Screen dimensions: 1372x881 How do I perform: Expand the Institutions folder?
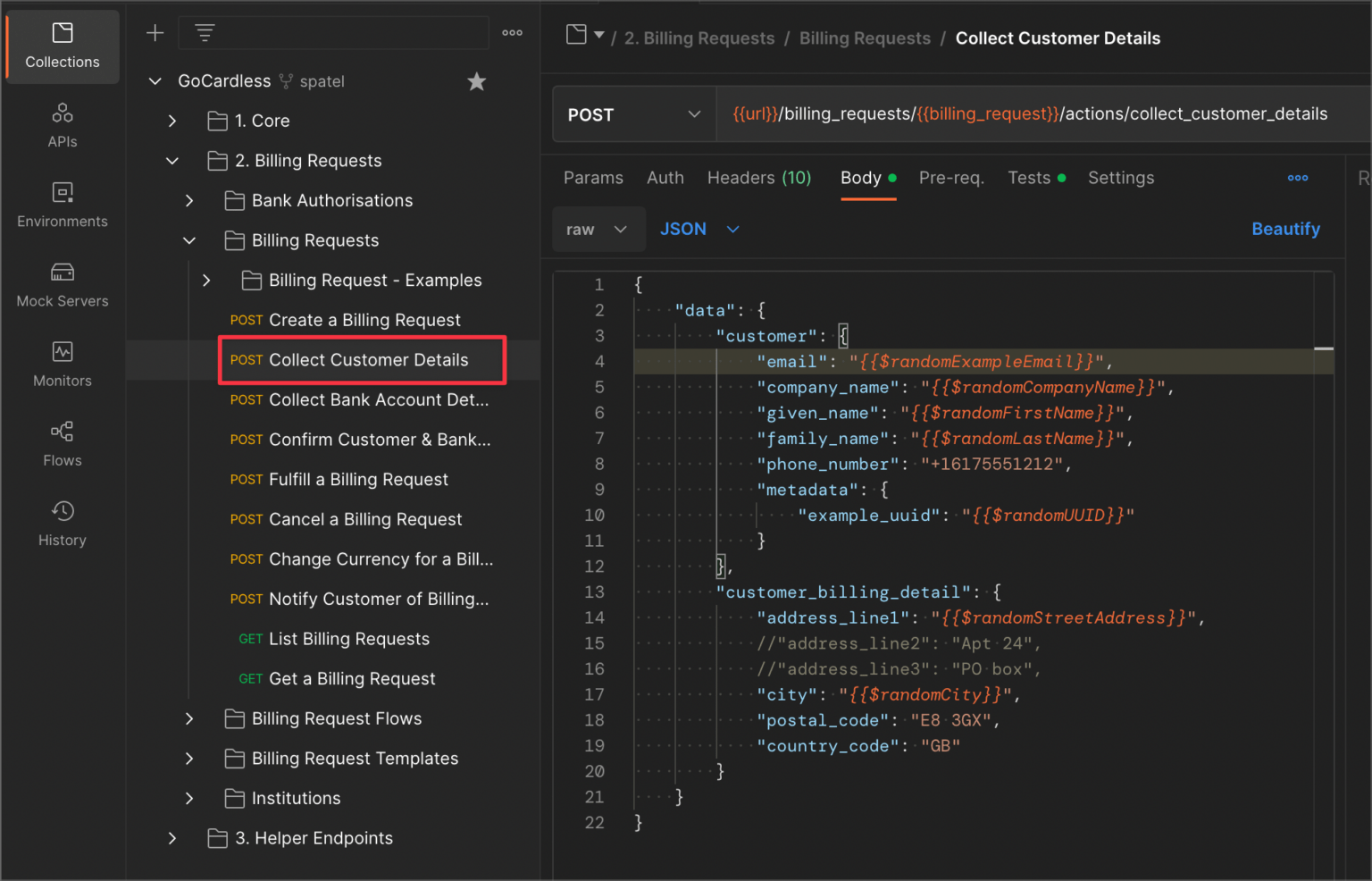[x=189, y=799]
